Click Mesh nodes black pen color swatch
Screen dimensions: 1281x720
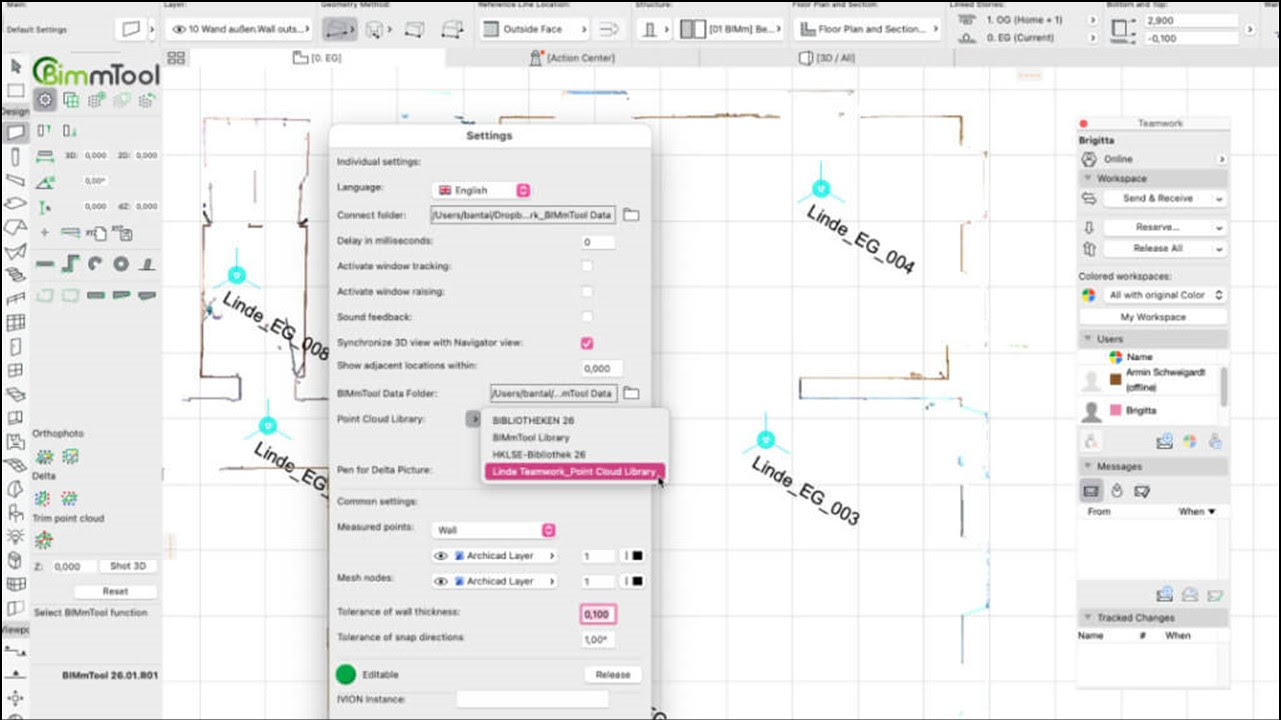click(x=637, y=581)
